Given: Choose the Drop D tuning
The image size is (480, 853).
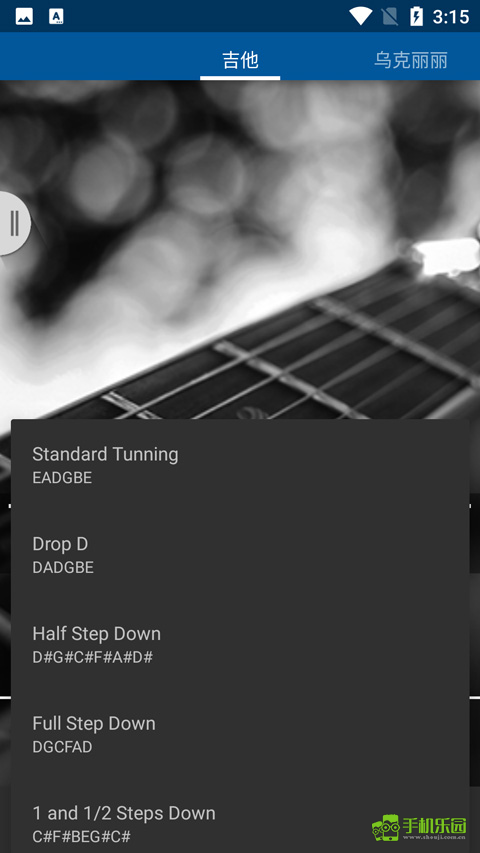Looking at the screenshot, I should pos(240,554).
